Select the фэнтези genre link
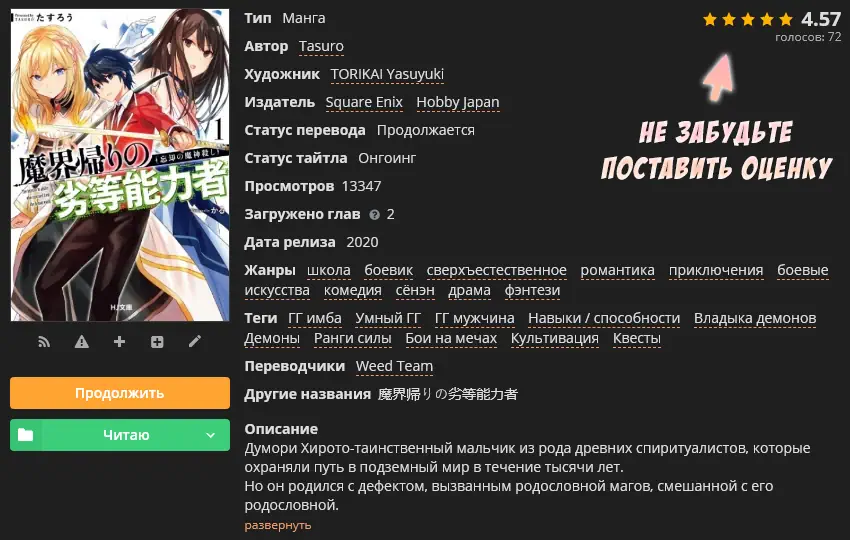Screen dimensions: 850x540 [x=532, y=291]
